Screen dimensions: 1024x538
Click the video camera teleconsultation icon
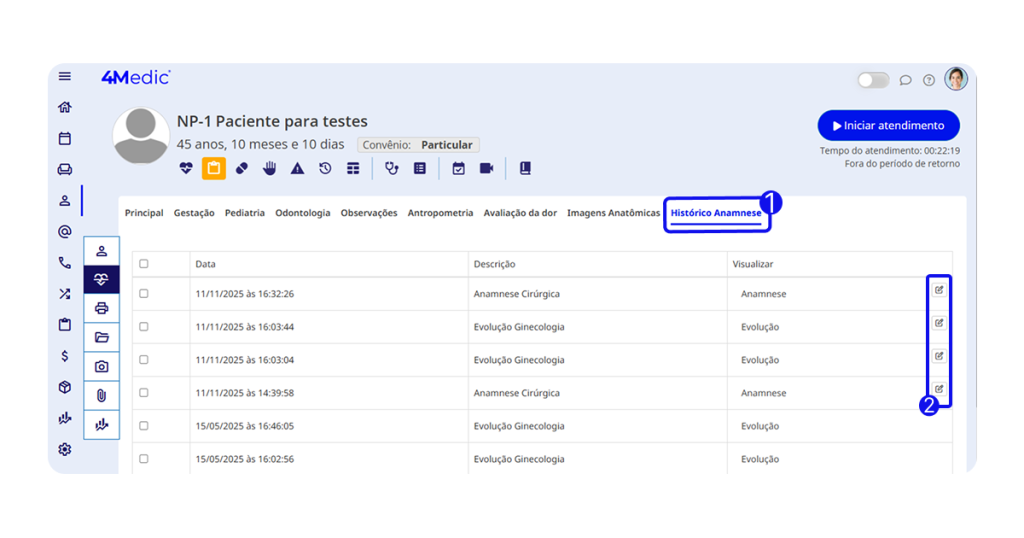(x=487, y=169)
